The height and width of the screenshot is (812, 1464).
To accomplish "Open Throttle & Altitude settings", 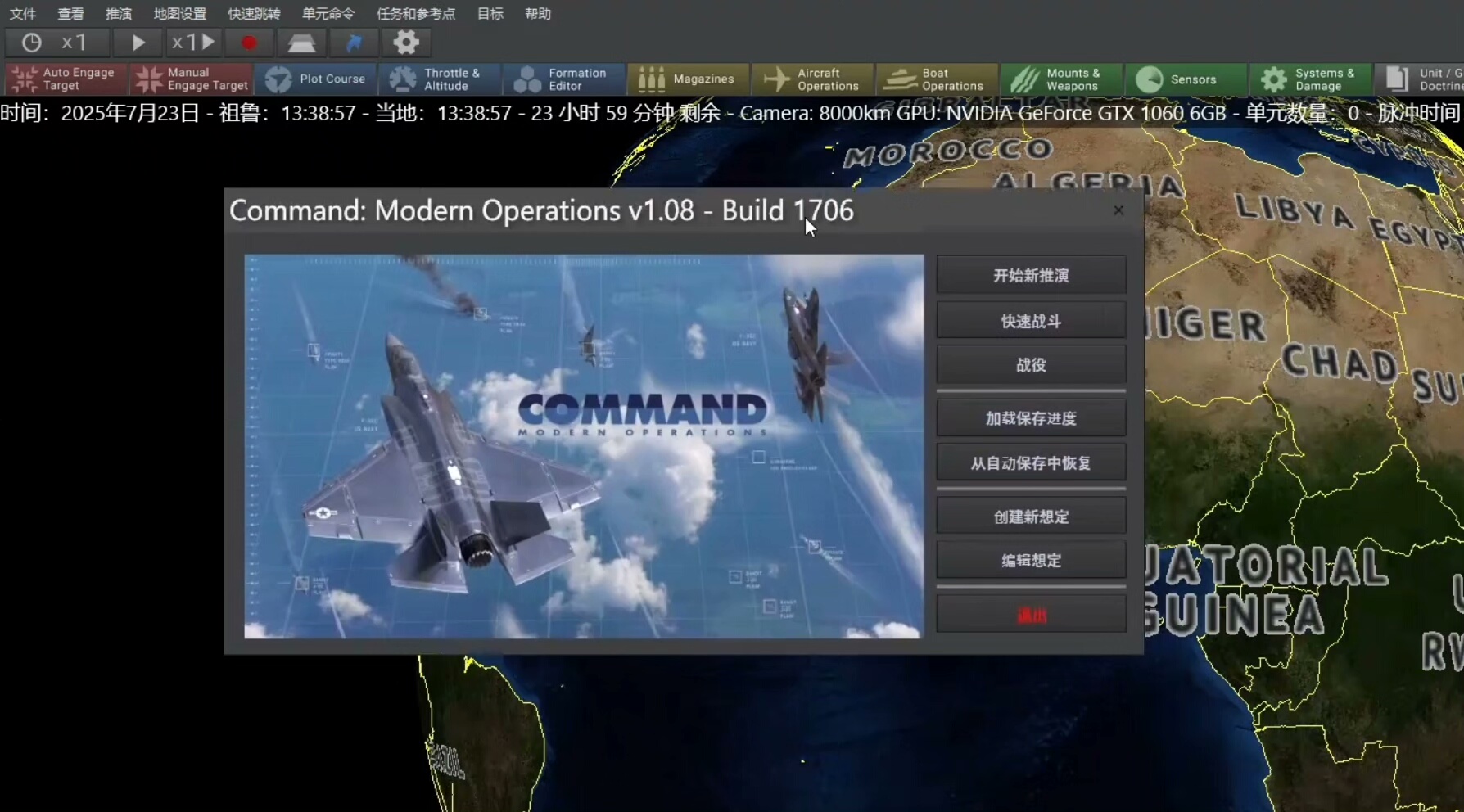I will click(x=440, y=79).
